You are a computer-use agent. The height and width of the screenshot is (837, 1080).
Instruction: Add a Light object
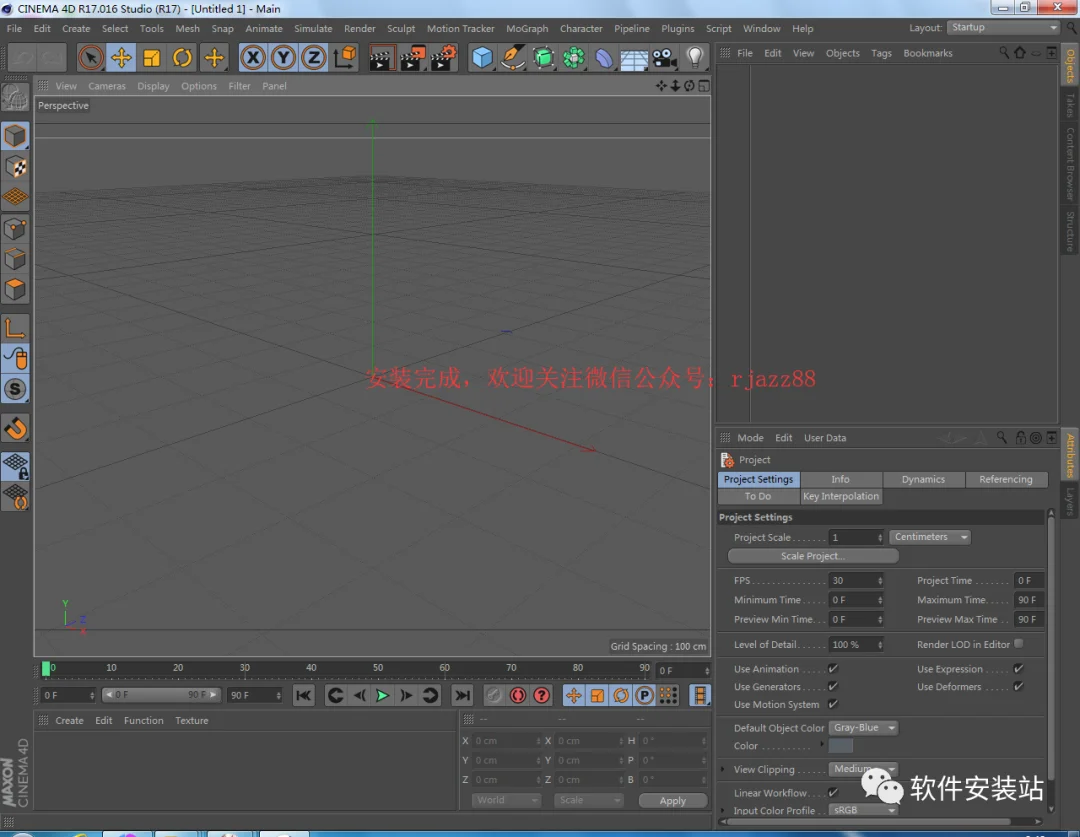(x=695, y=58)
